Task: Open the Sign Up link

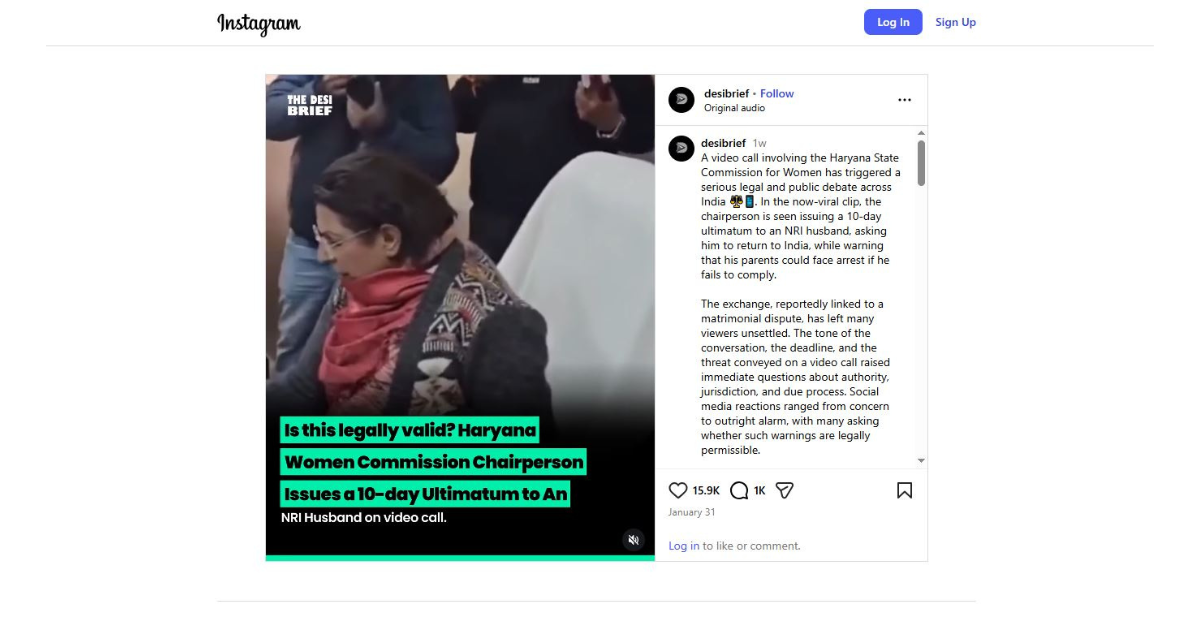Action: (955, 22)
